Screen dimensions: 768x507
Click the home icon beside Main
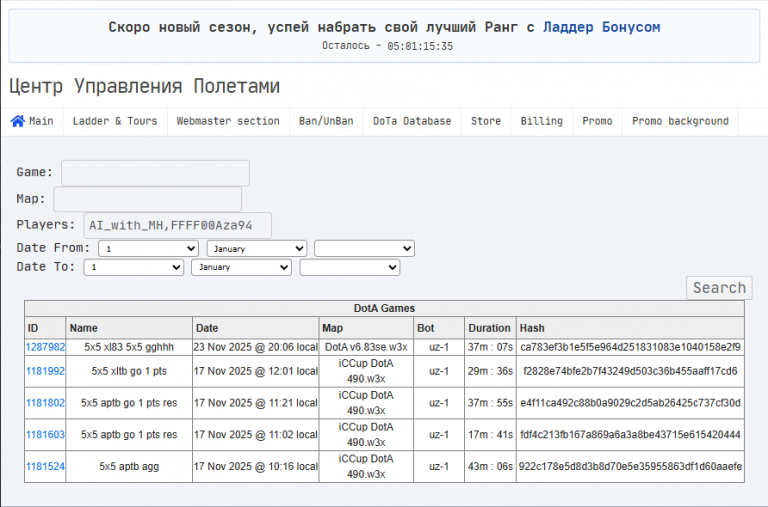click(17, 121)
